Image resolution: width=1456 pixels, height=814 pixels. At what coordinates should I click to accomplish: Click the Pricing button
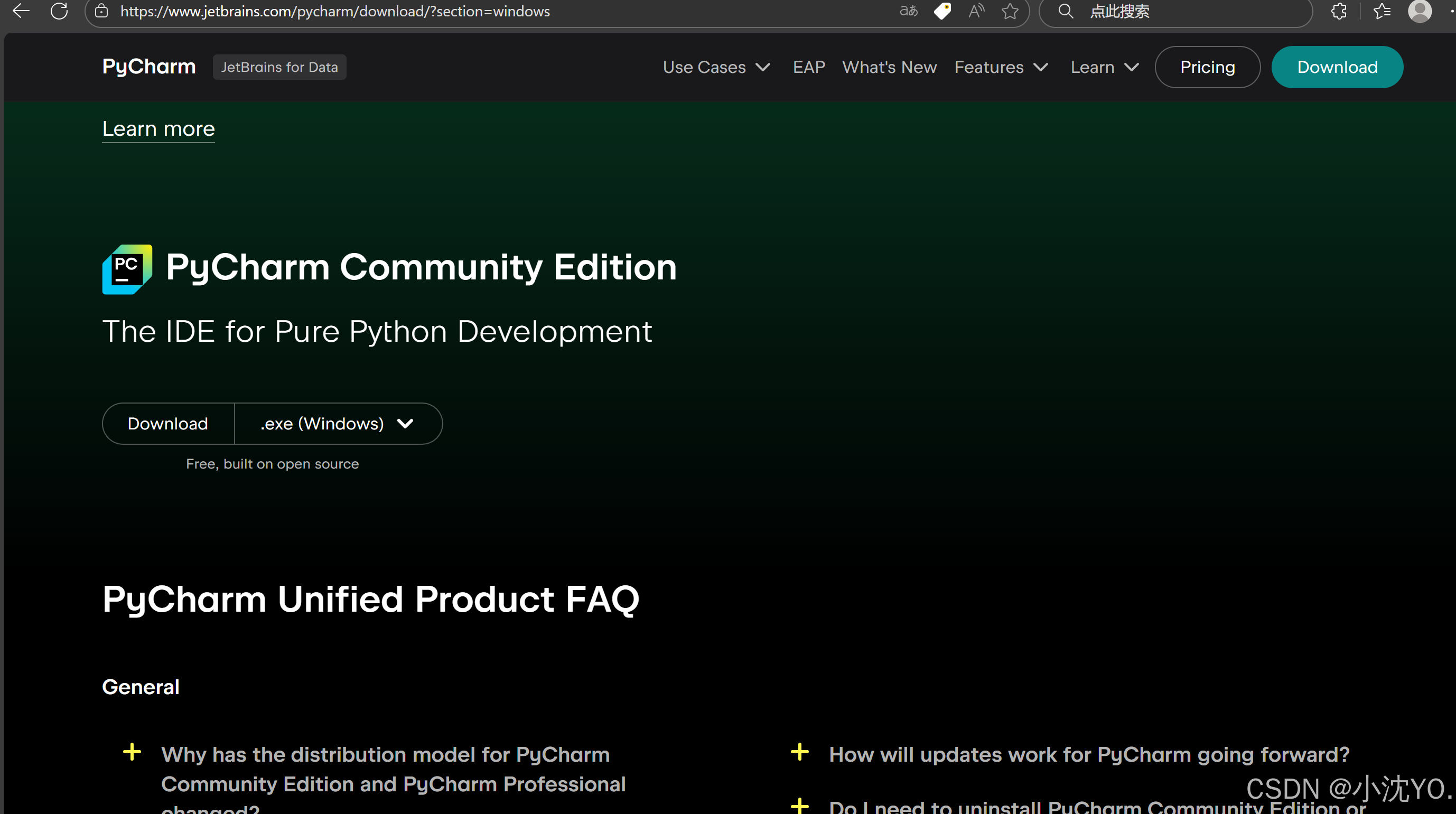1207,67
